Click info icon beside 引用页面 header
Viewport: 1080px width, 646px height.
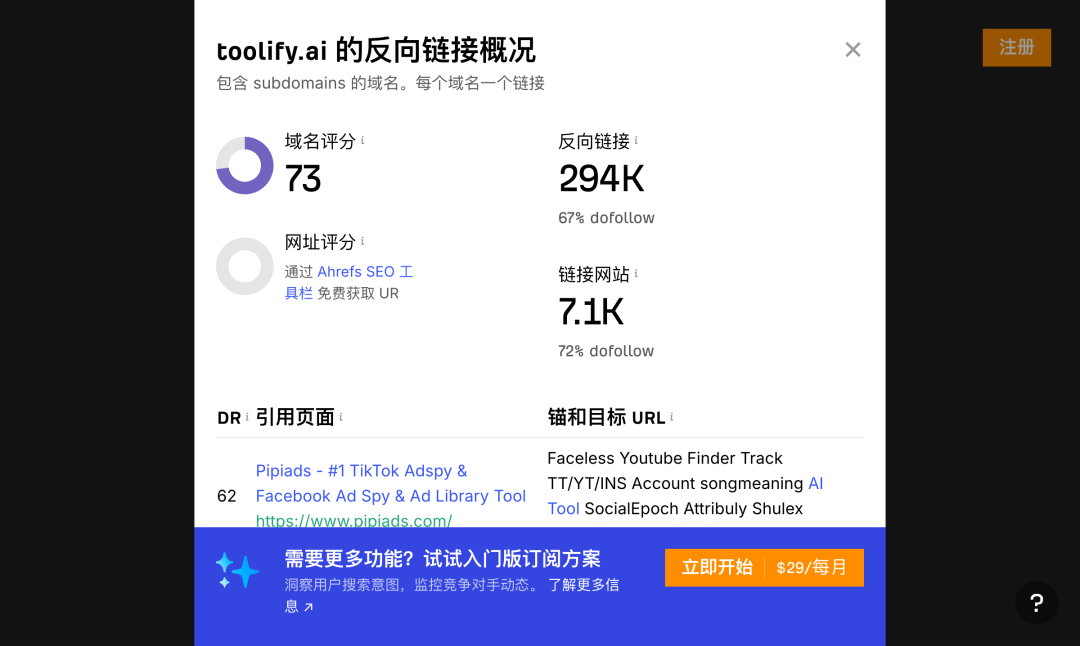341,417
